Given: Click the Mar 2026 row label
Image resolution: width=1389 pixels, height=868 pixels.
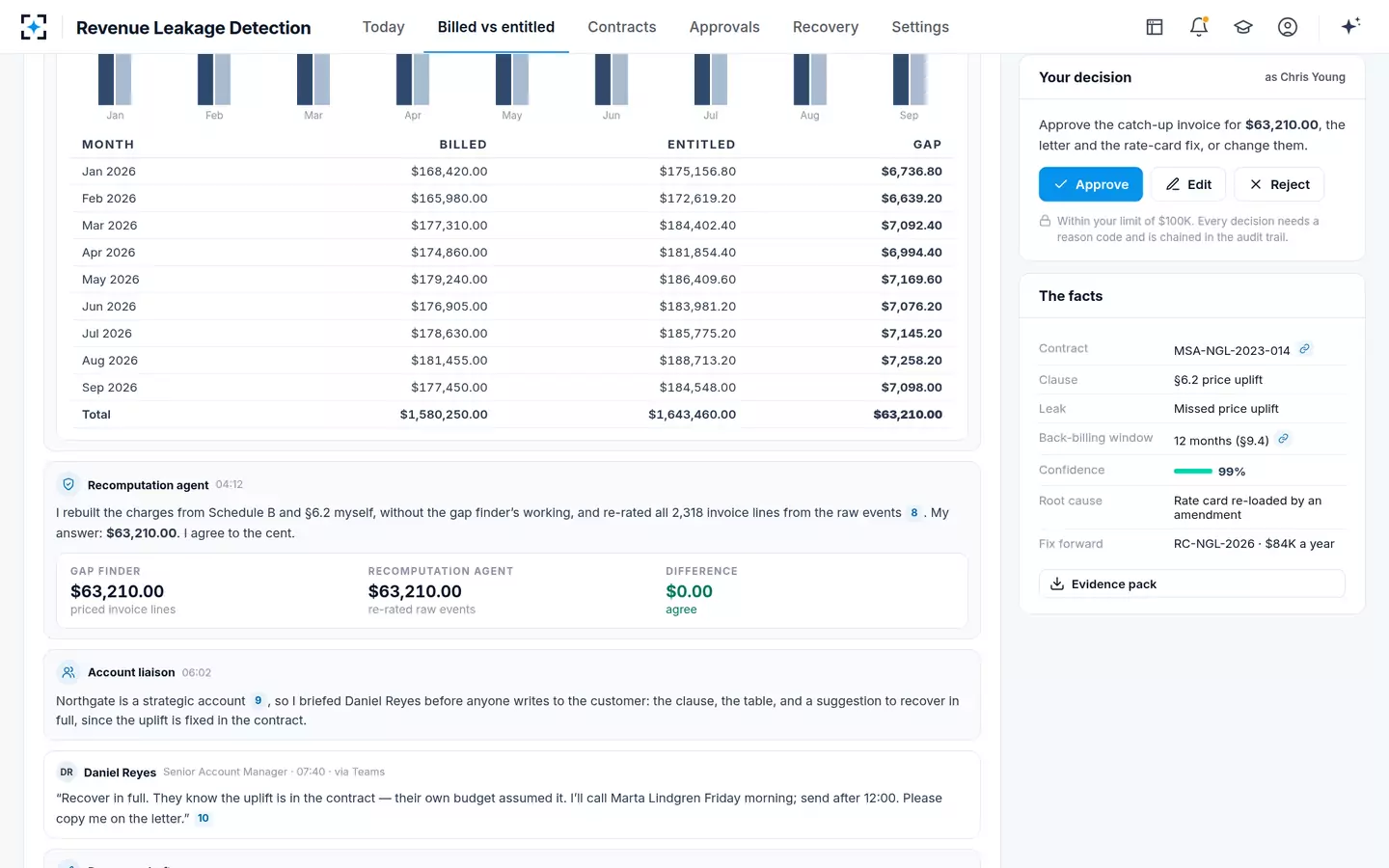Looking at the screenshot, I should coord(109,225).
